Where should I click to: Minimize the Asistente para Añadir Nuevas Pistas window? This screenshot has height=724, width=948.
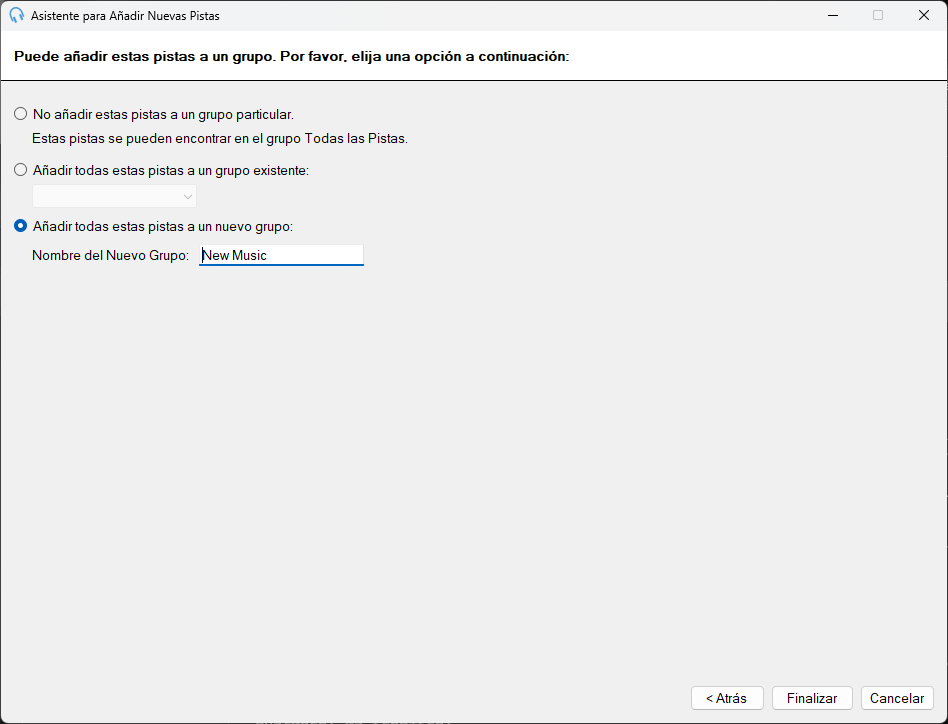pos(833,16)
